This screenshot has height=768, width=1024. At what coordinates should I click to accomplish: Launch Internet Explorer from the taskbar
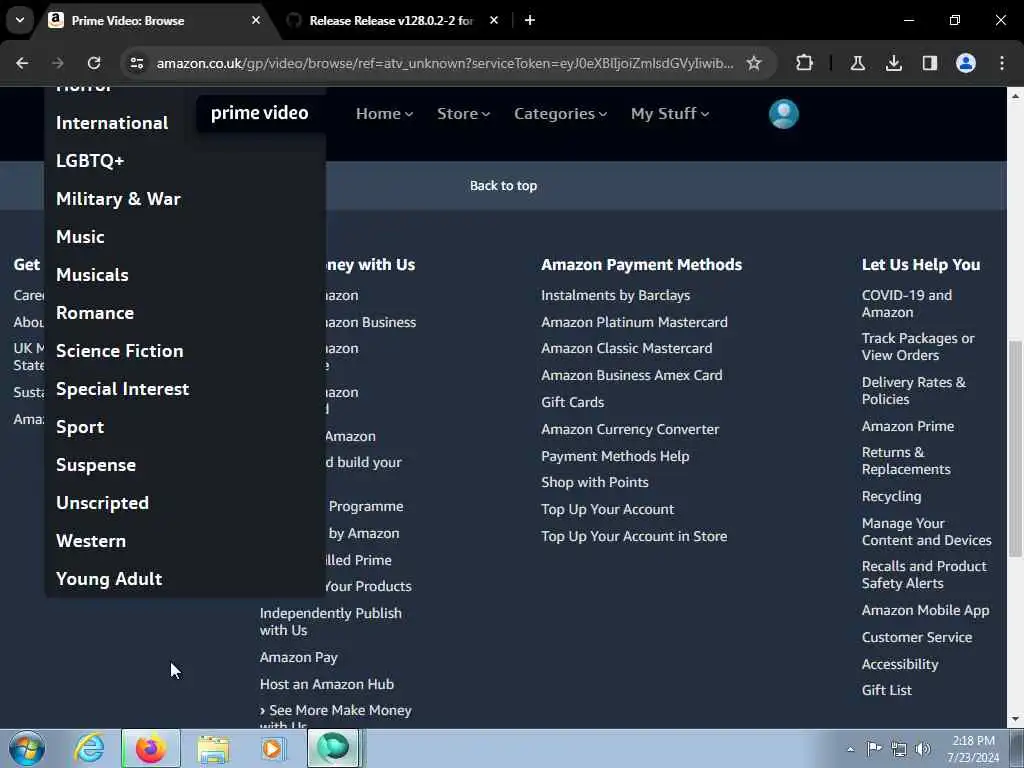click(89, 748)
